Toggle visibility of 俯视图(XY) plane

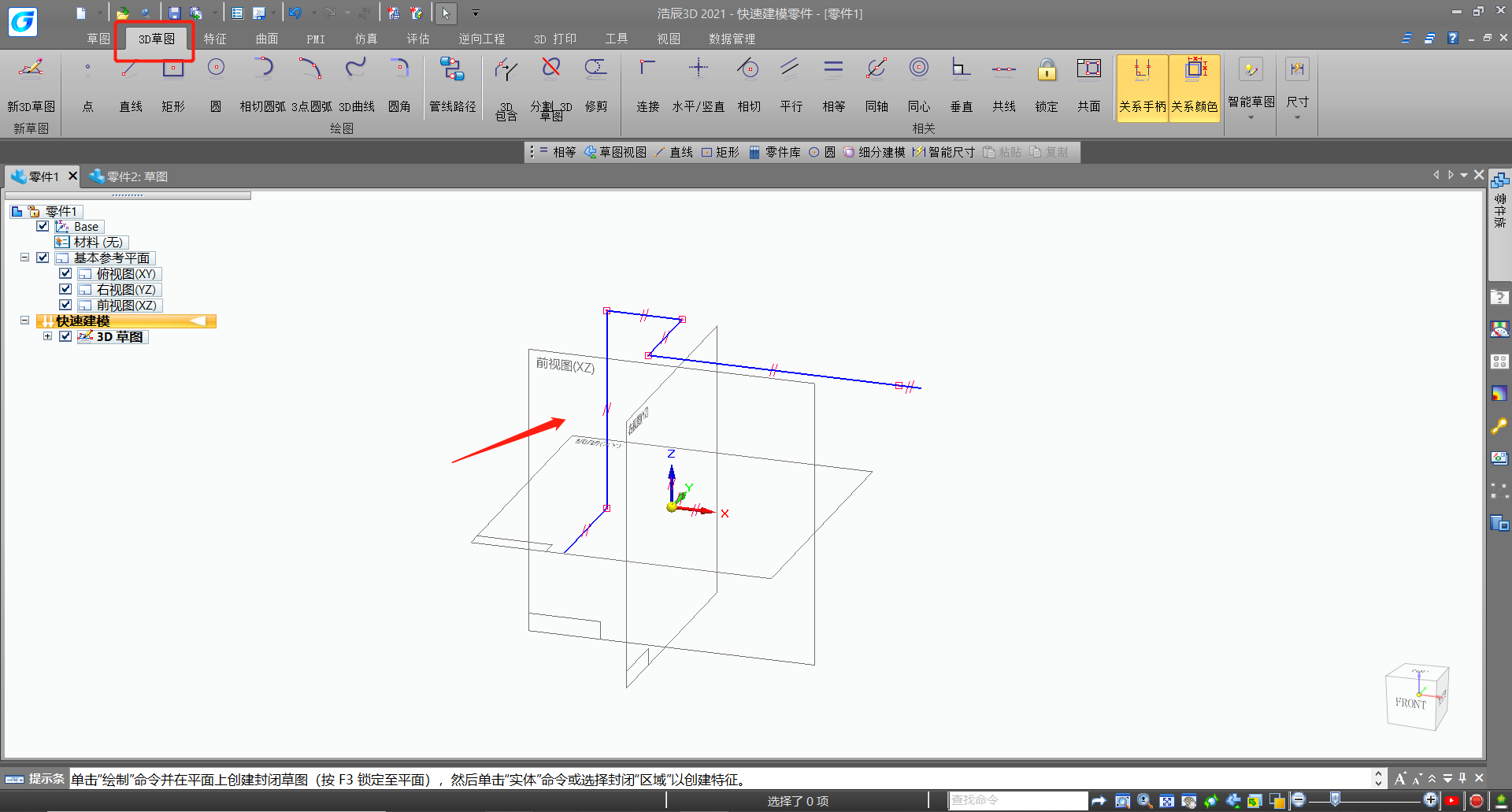click(65, 273)
